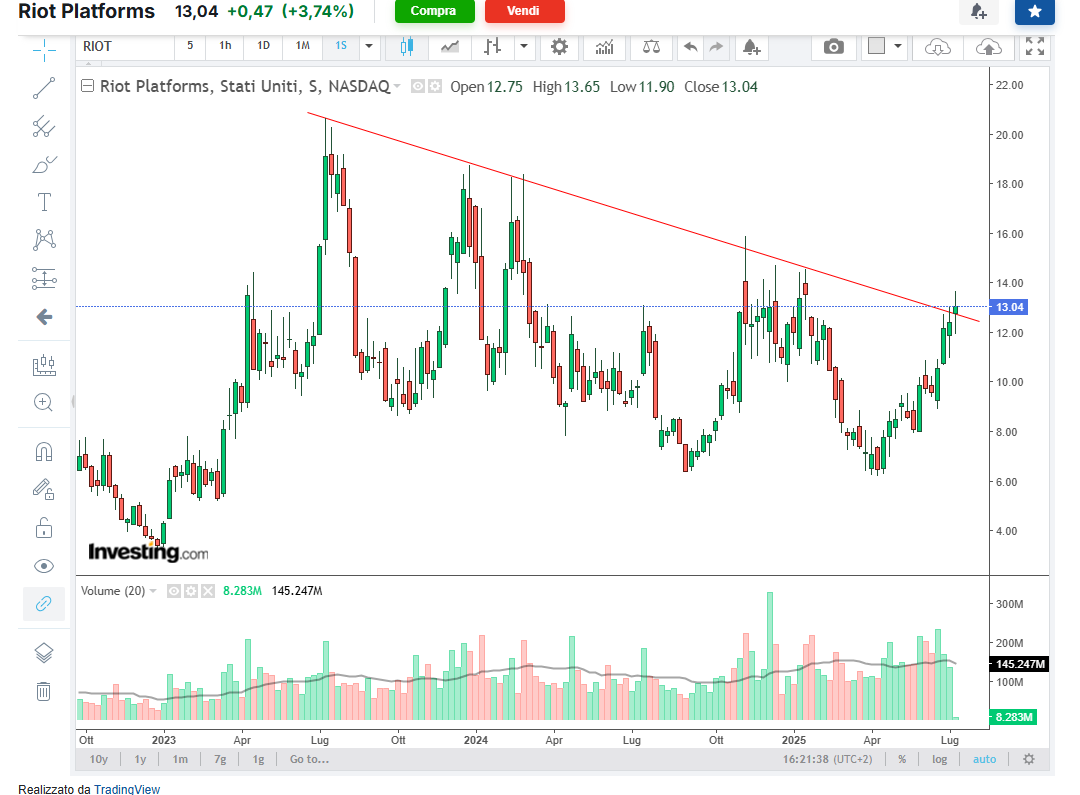Toggle percent scale mode

(902, 759)
